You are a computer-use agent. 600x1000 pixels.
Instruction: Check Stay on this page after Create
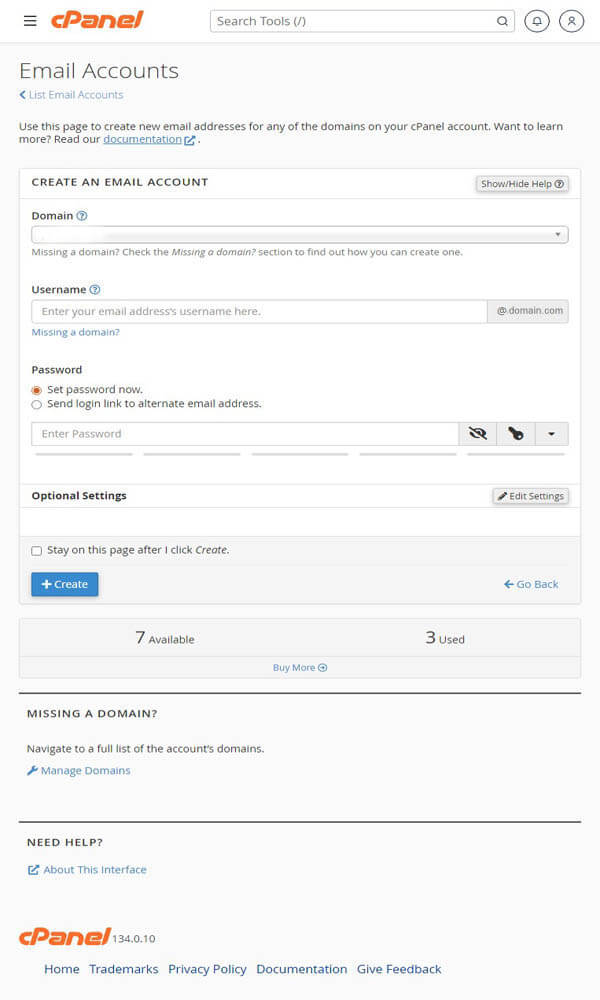[x=36, y=550]
